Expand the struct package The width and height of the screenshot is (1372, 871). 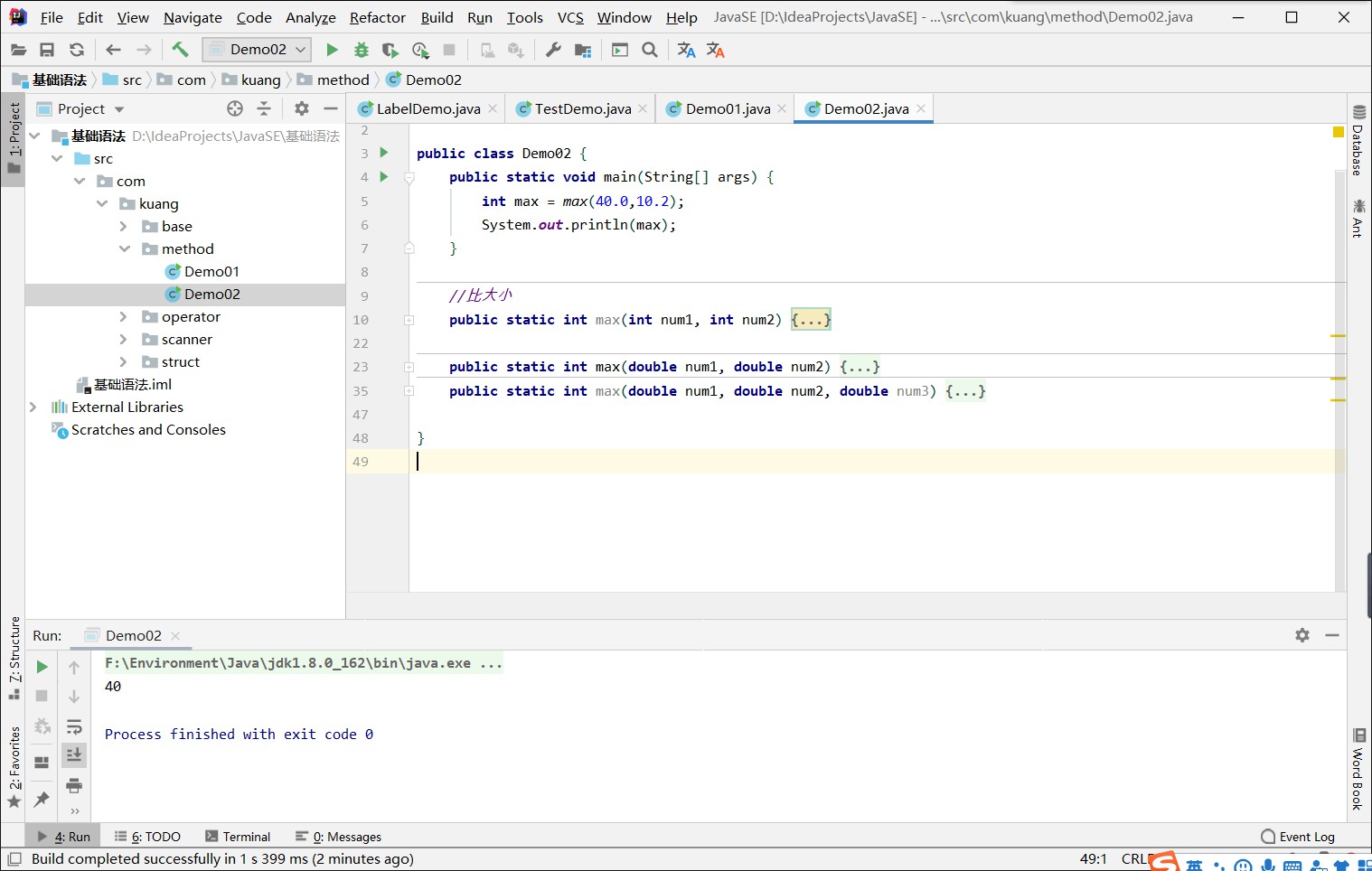point(124,361)
